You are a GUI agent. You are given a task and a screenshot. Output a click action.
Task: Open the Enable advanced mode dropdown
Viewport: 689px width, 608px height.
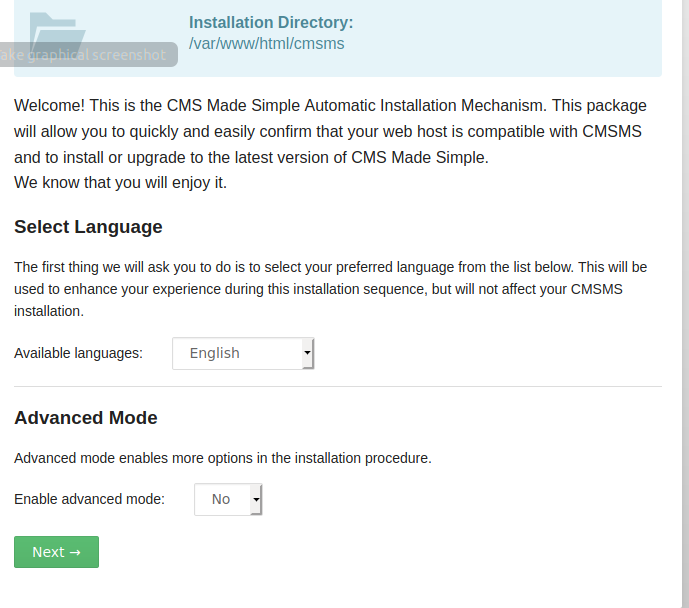[x=228, y=499]
